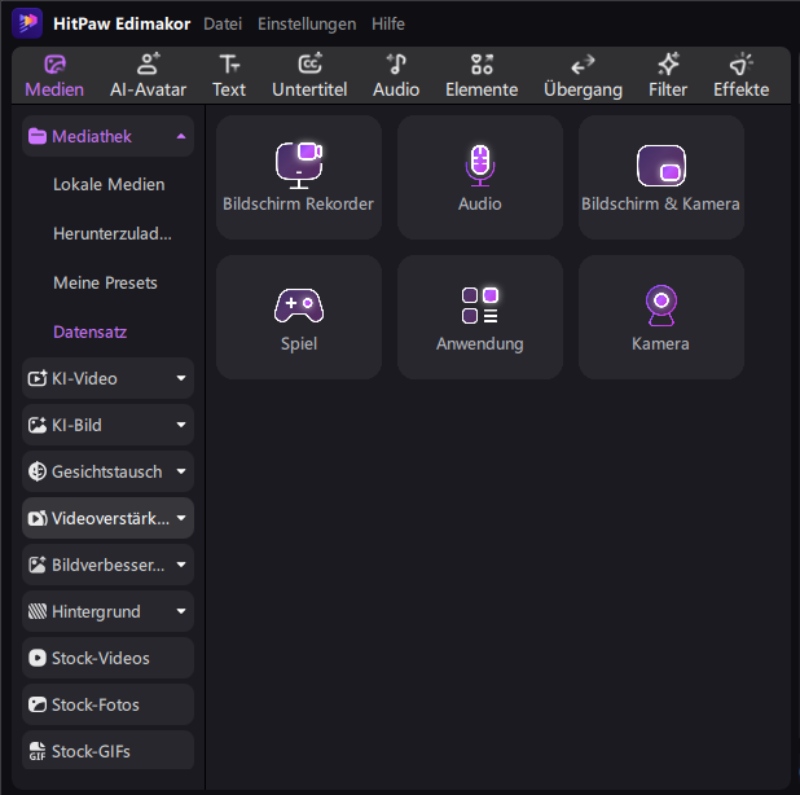The image size is (800, 795).
Task: Start the Spiel gamepad recorder
Action: point(299,305)
